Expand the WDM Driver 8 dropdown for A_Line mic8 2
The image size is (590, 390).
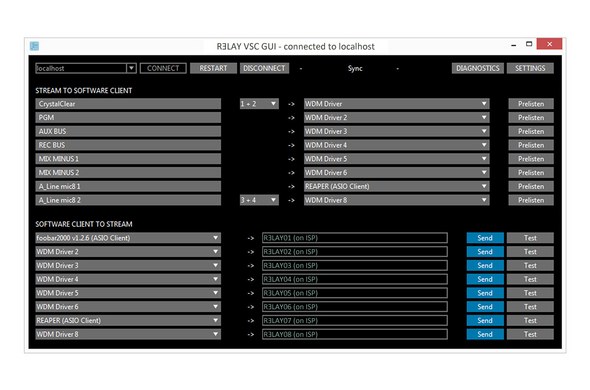[397, 200]
